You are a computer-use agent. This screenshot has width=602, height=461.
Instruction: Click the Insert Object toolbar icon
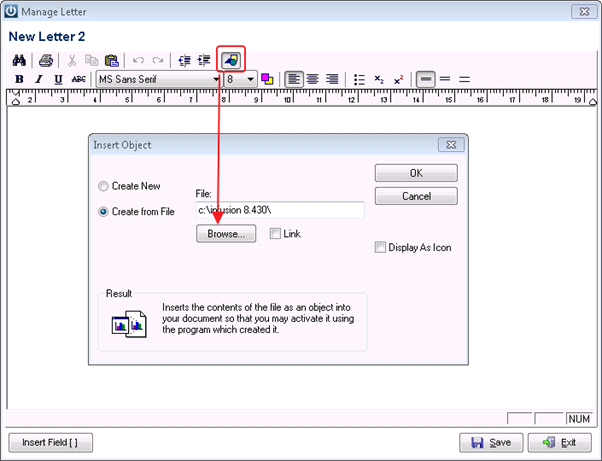pyautogui.click(x=231, y=60)
